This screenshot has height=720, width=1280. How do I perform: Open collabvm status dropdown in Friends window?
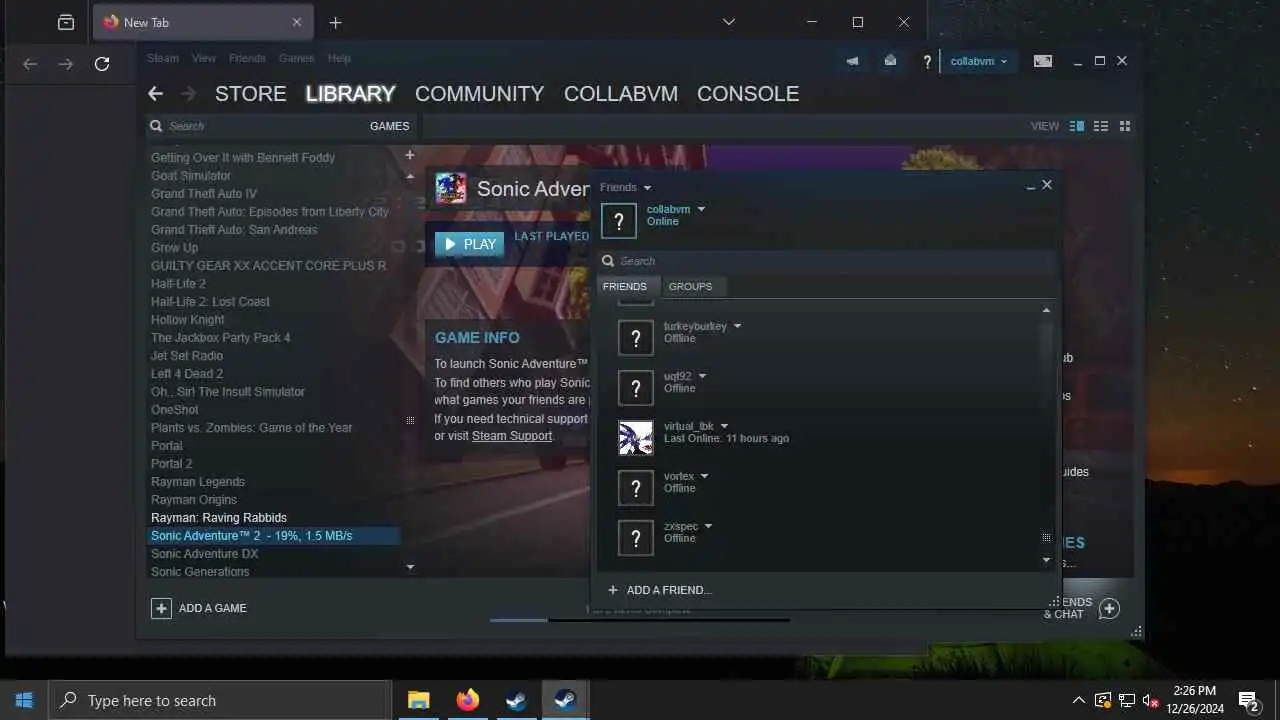[x=701, y=209]
